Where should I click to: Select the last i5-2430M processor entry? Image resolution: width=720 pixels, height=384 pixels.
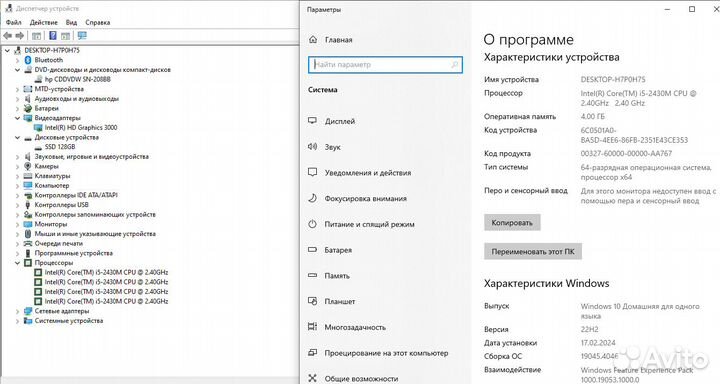coord(106,301)
